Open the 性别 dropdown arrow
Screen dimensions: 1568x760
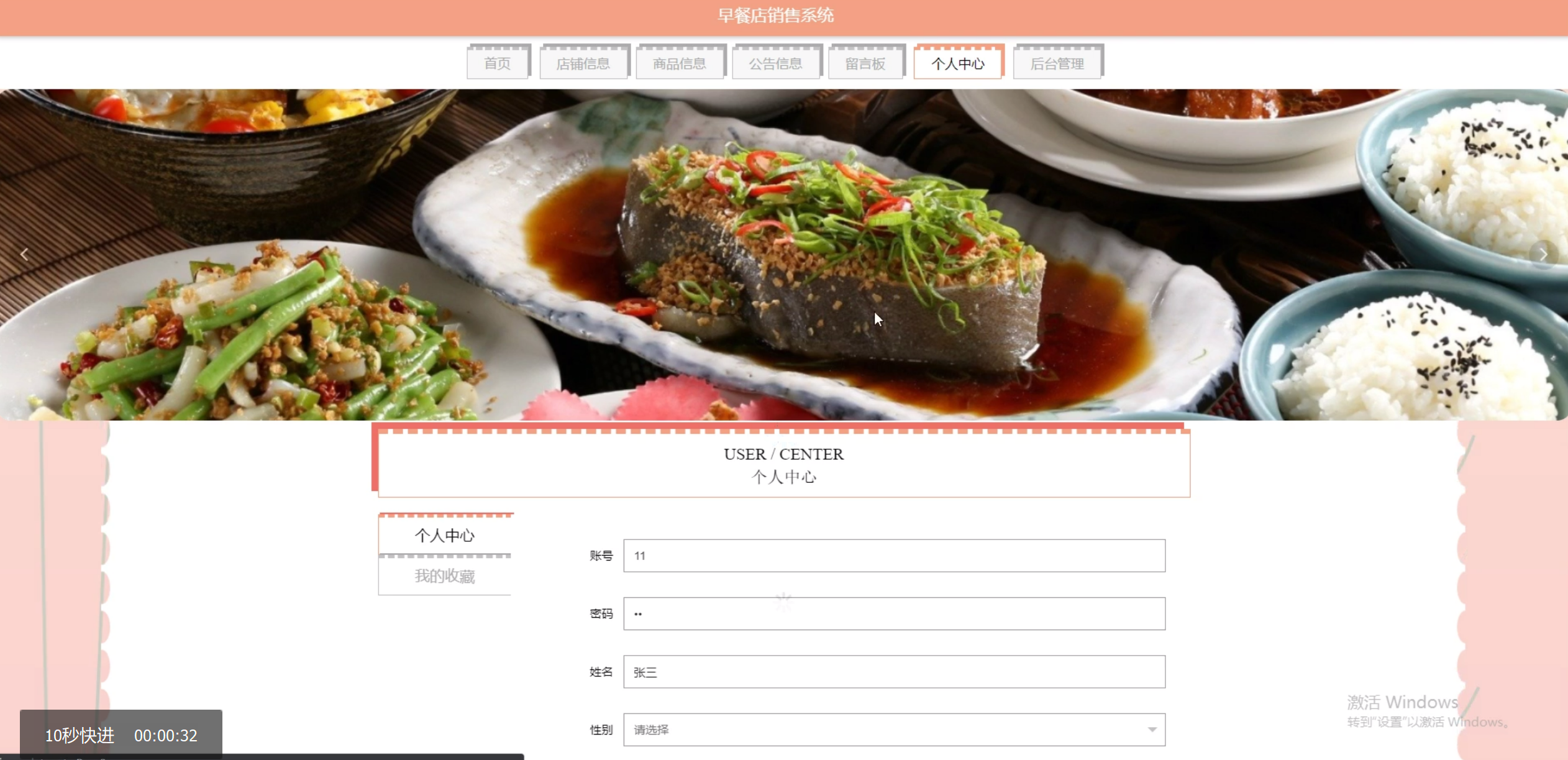click(x=1152, y=730)
